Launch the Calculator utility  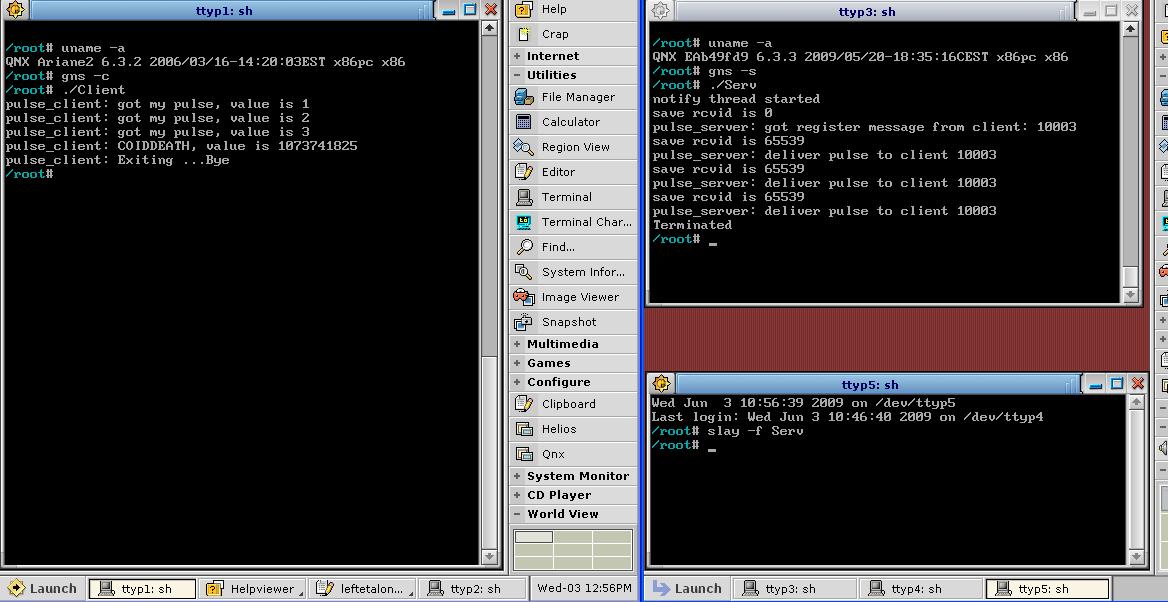pos(570,122)
